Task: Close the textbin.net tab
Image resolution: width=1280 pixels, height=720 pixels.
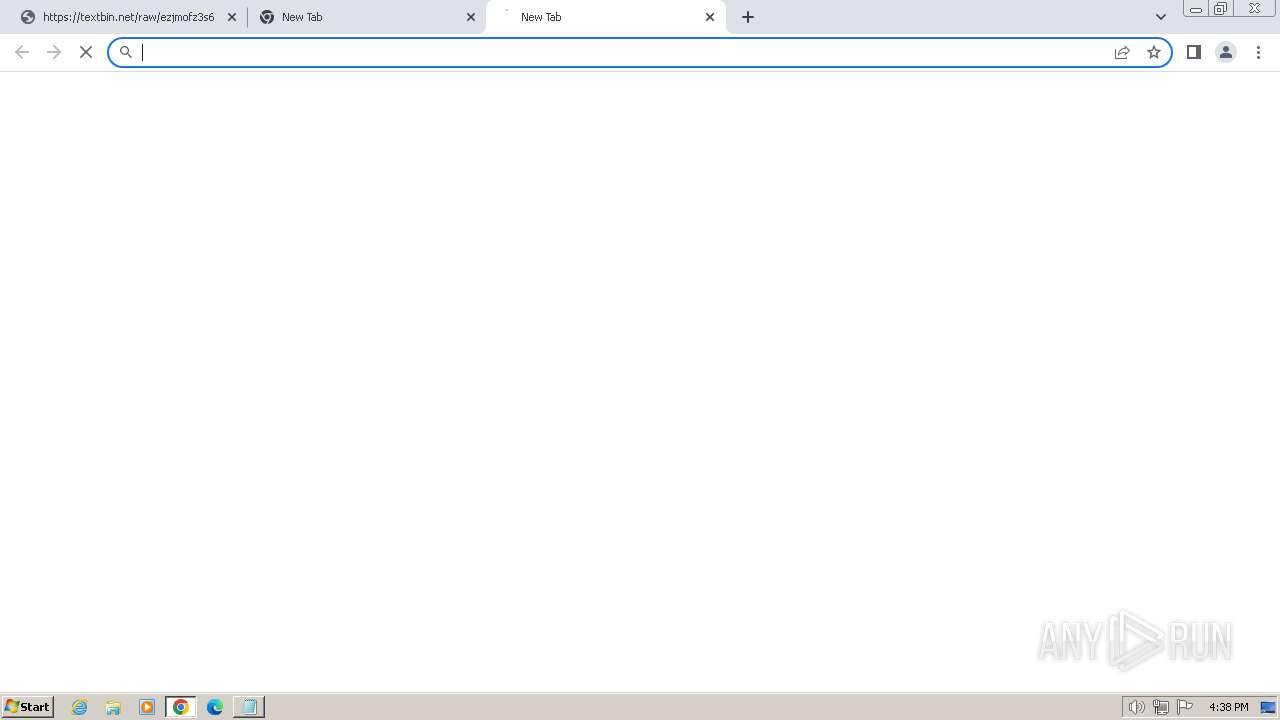Action: click(232, 17)
